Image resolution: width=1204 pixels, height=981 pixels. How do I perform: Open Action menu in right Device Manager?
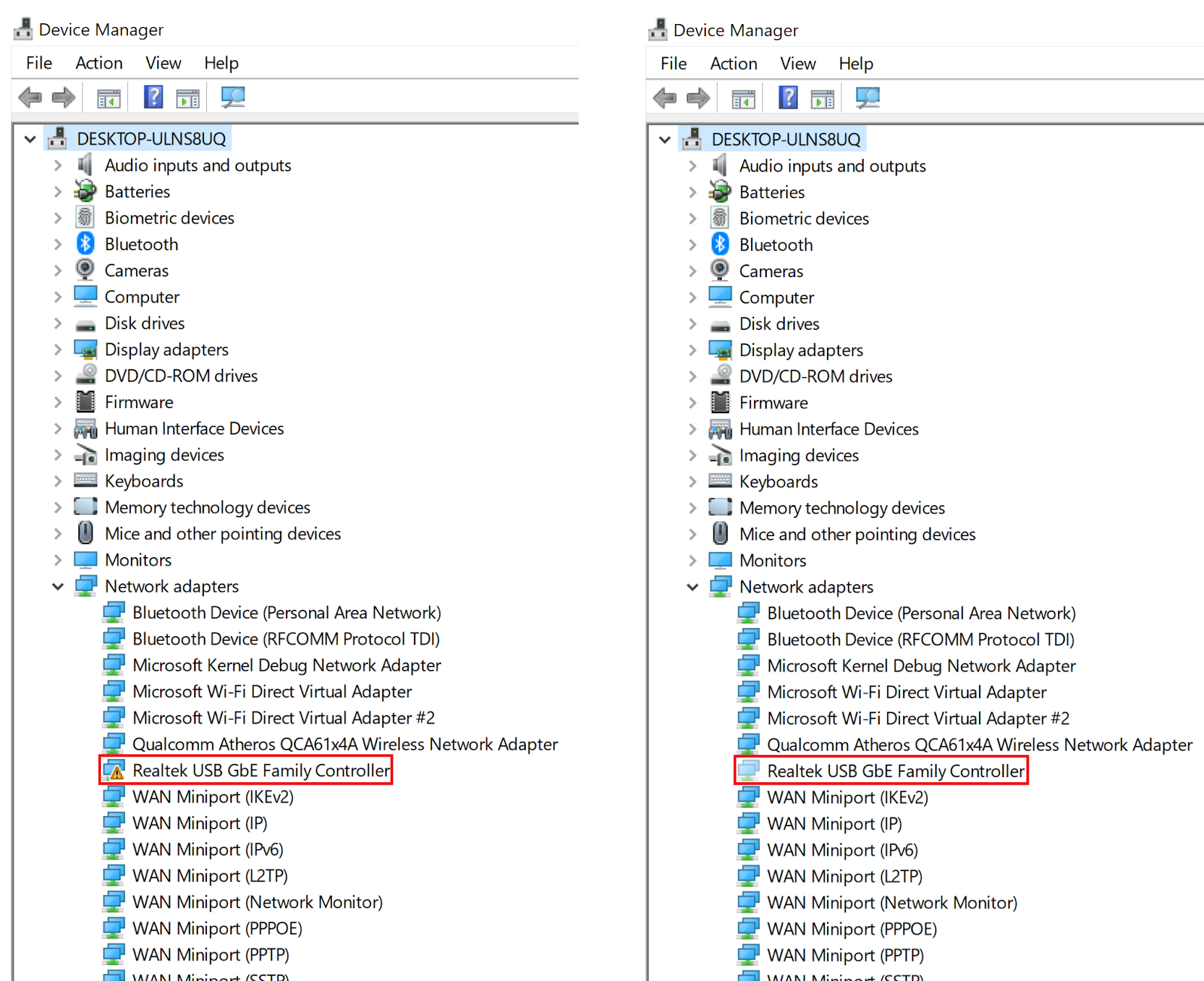click(734, 64)
